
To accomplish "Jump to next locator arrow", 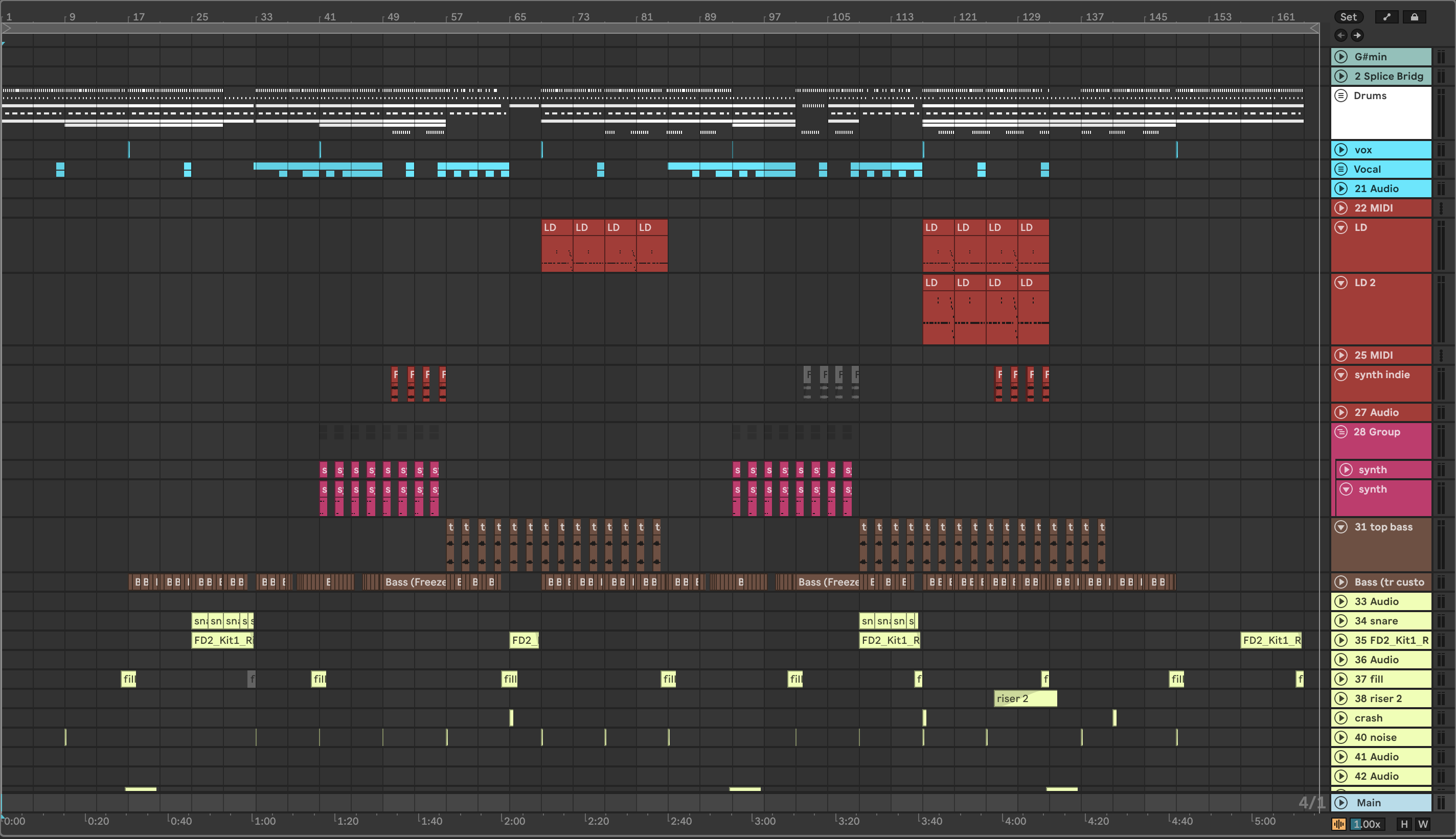I will click(x=1357, y=35).
